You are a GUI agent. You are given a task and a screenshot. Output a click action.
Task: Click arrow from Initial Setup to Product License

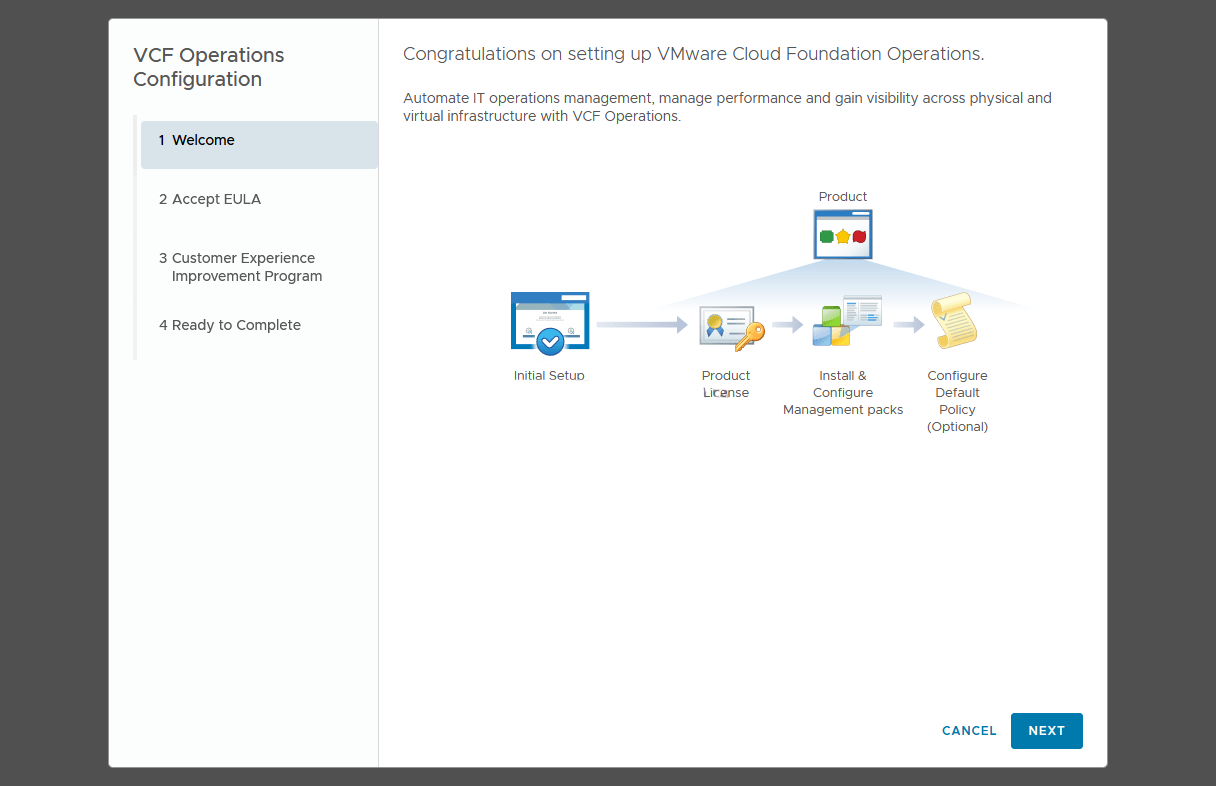click(641, 324)
